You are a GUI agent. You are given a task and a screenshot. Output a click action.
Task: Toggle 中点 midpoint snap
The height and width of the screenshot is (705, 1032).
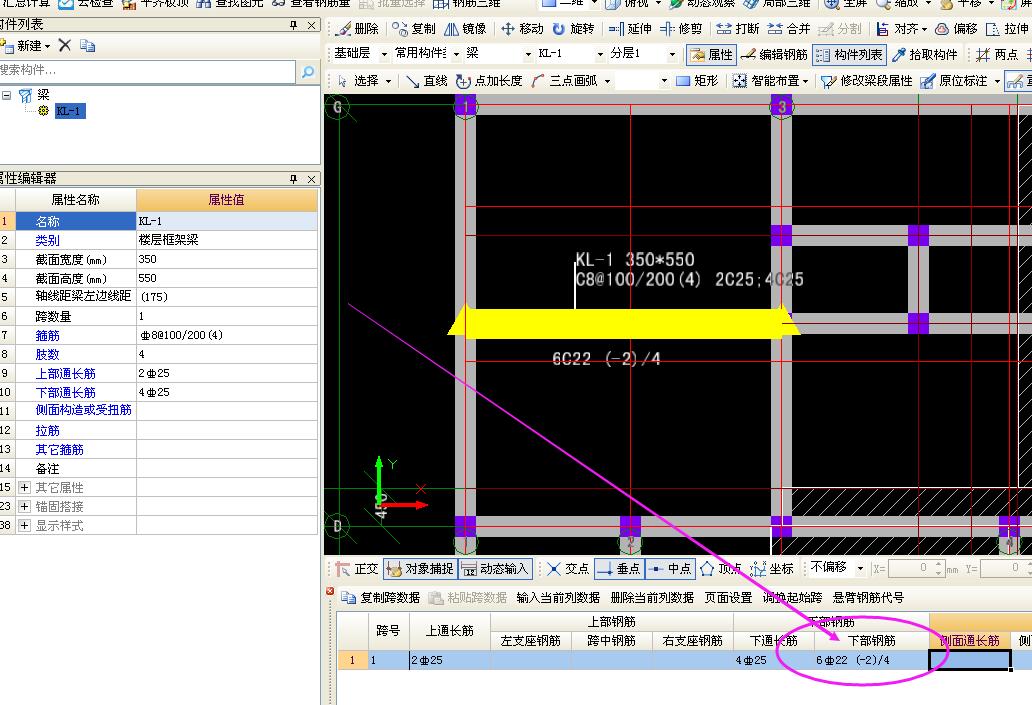669,569
